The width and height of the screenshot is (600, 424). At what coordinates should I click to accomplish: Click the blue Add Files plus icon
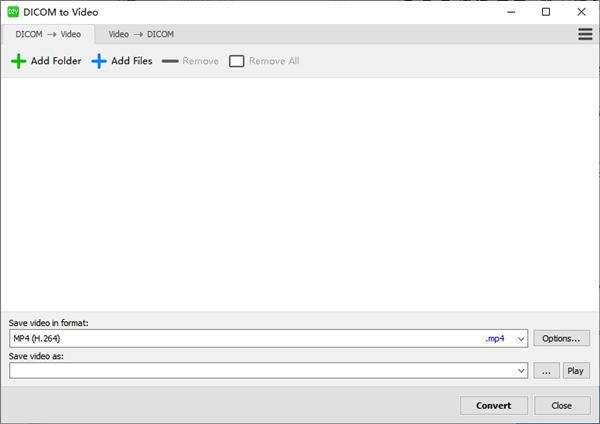click(99, 61)
